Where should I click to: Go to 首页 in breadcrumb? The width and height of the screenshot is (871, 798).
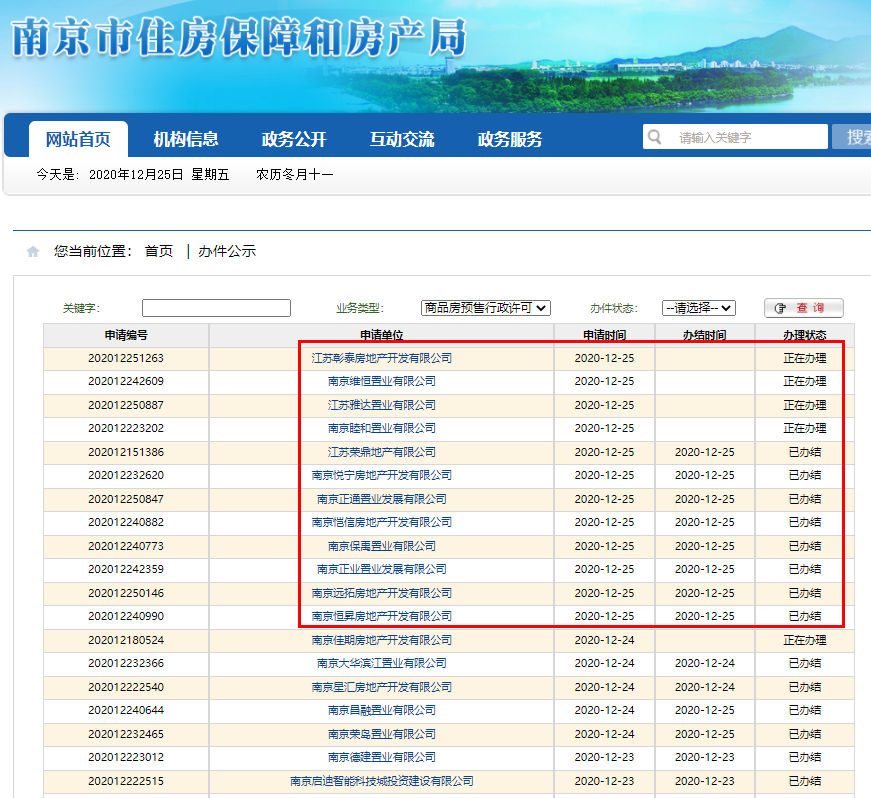pos(159,251)
